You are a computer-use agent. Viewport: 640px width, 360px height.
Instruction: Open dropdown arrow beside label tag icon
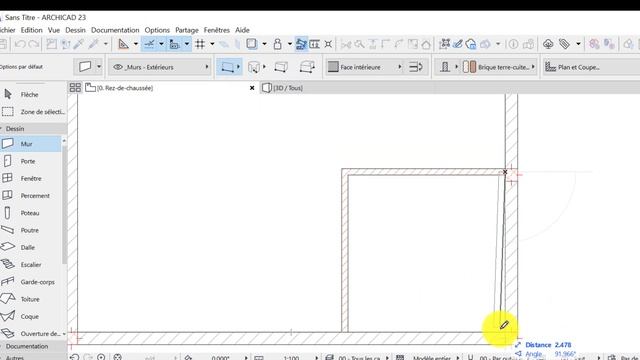pyautogui.click(x=578, y=44)
